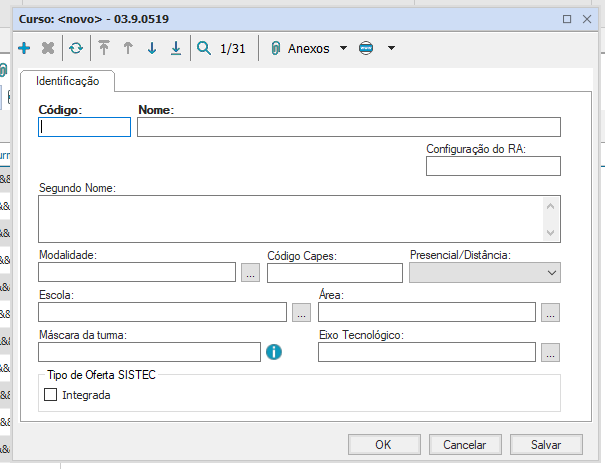The image size is (605, 469).
Task: Go to next record down arrow
Action: point(152,48)
